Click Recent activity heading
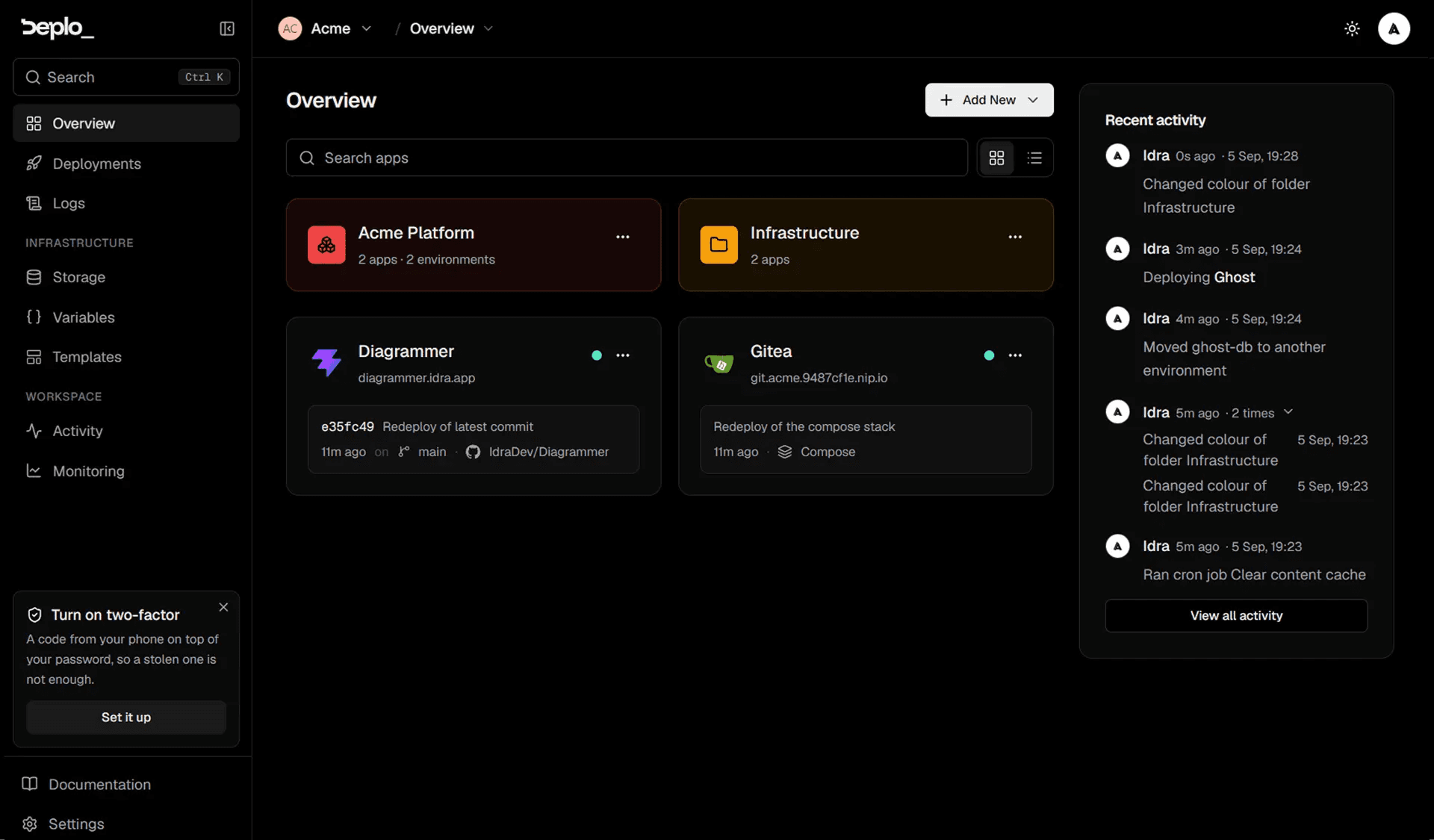 tap(1155, 120)
